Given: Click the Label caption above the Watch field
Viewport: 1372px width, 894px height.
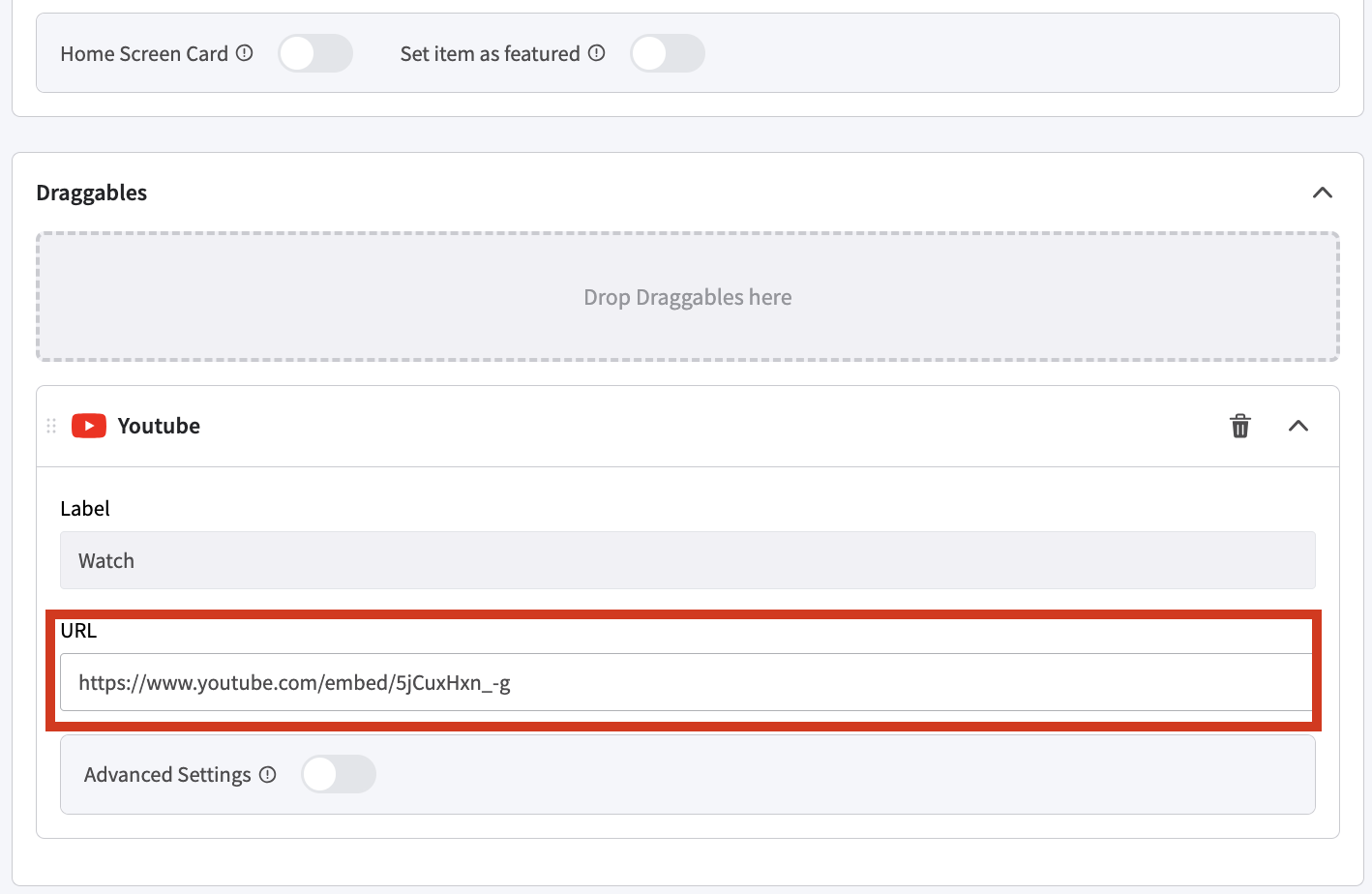Looking at the screenshot, I should tap(85, 508).
